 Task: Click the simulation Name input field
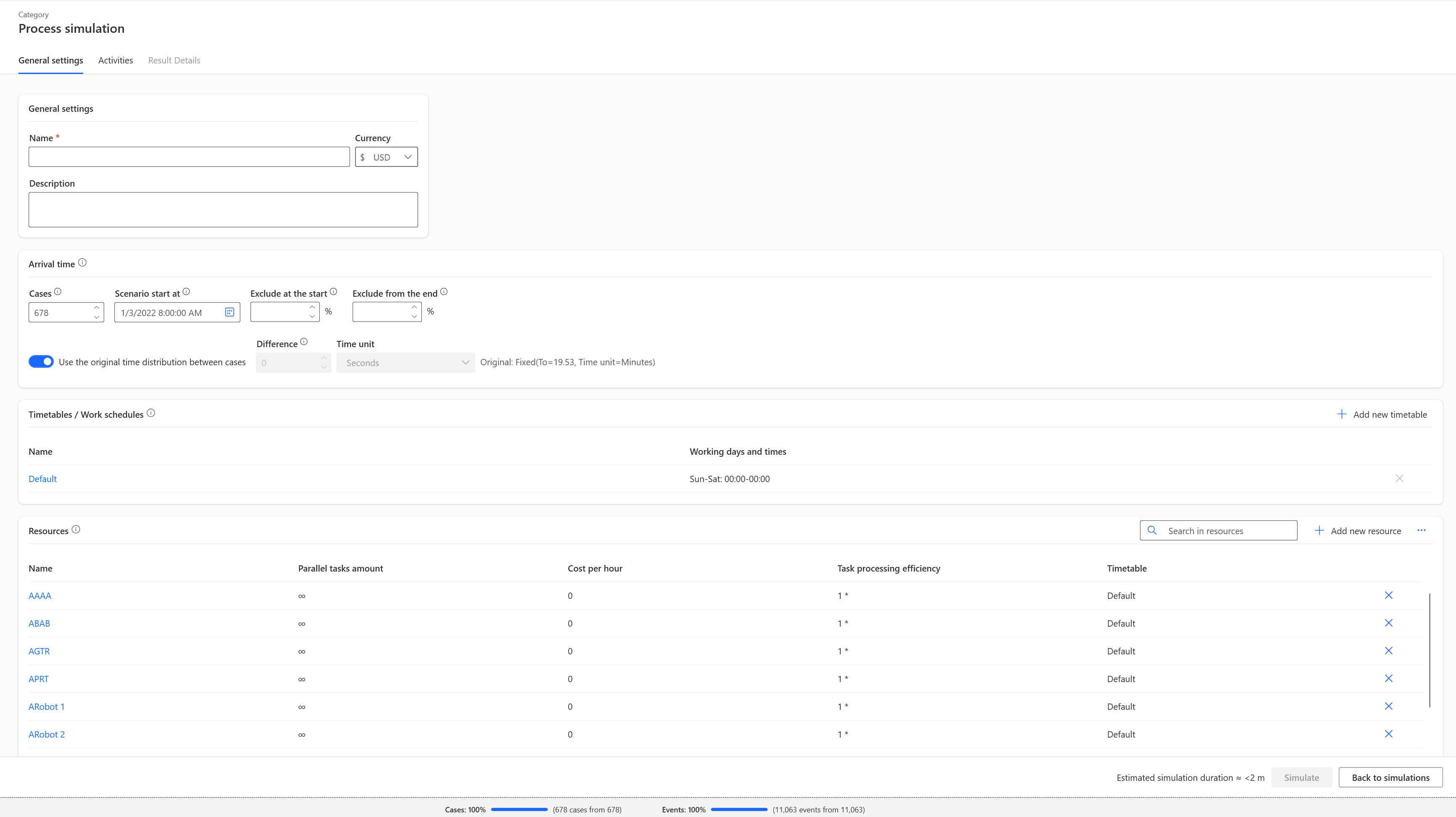(189, 157)
